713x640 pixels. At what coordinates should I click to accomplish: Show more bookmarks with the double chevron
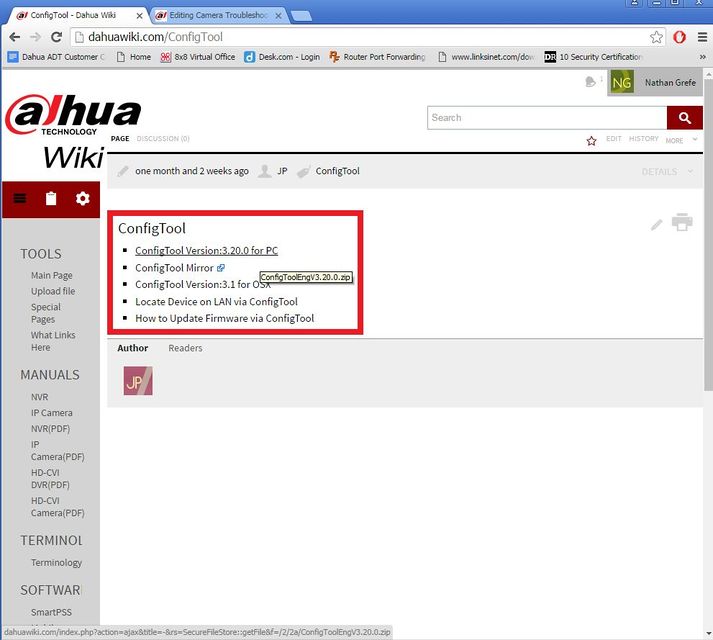[x=703, y=57]
